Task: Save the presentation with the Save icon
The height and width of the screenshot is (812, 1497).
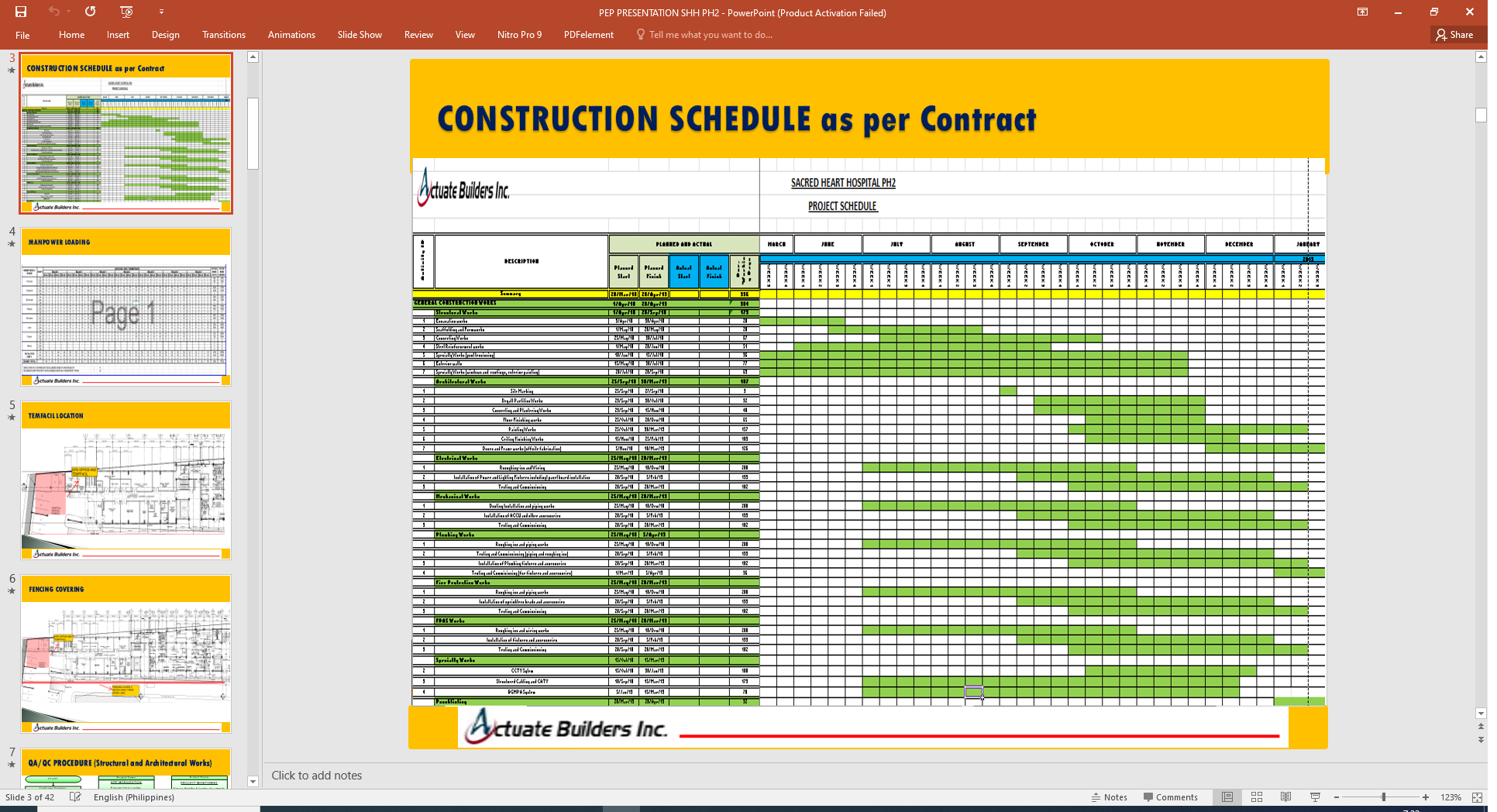Action: click(x=21, y=12)
